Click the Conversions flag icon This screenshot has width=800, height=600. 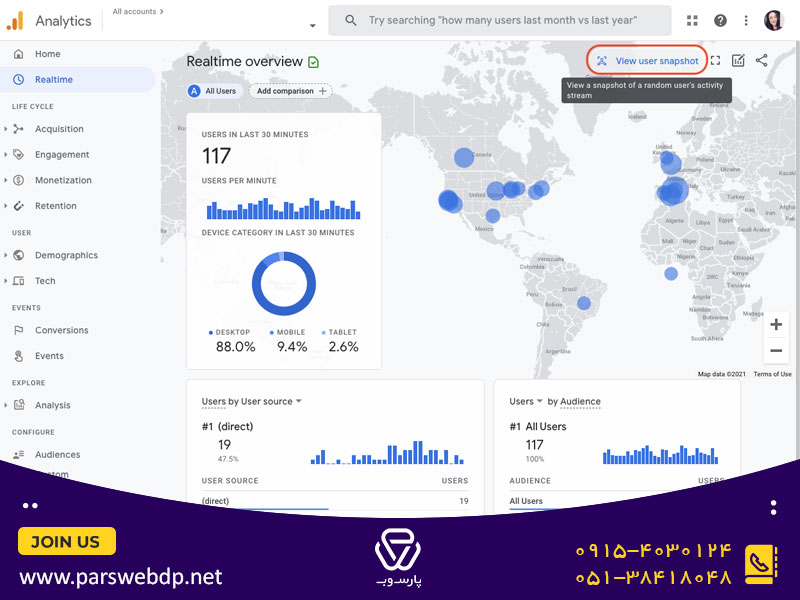(19, 330)
